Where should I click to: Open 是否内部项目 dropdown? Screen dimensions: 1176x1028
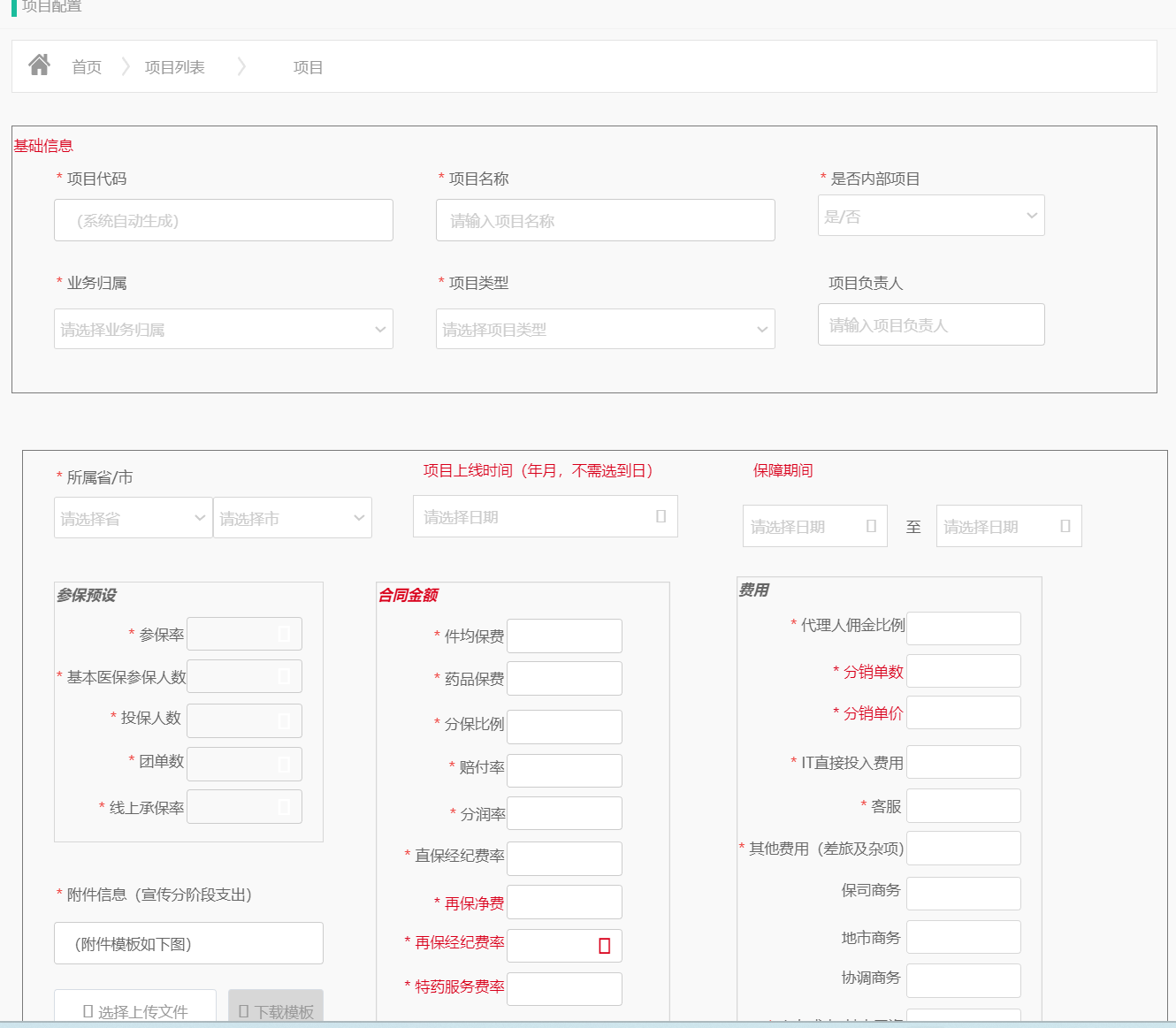931,216
